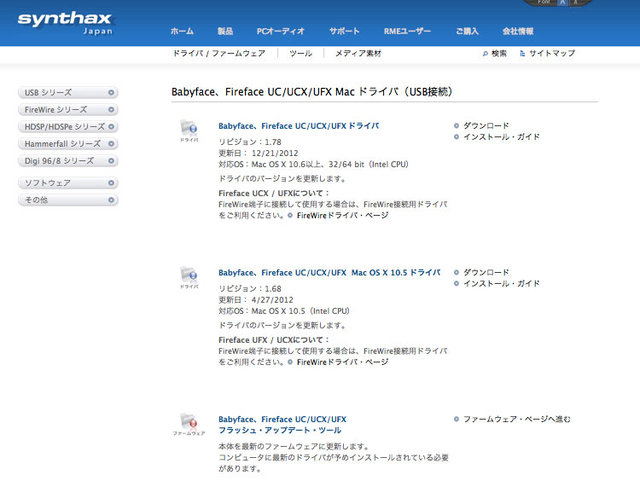Expand the Digi 96/8 シリーズ sidebar item
The height and width of the screenshot is (504, 640).
click(x=68, y=161)
